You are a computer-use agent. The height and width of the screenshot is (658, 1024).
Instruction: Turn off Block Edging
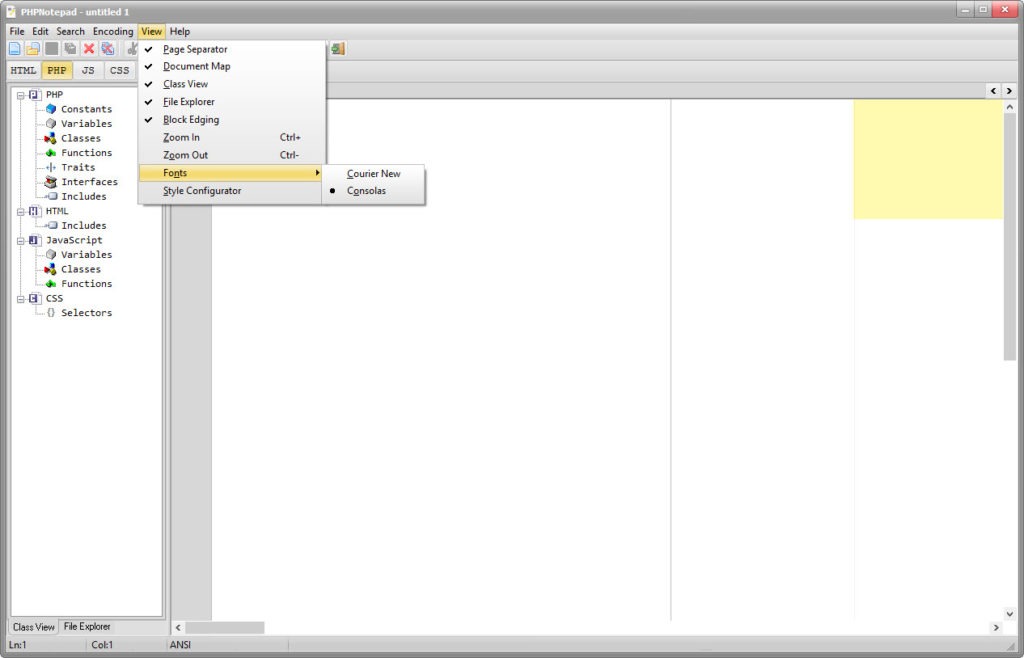pos(232,119)
